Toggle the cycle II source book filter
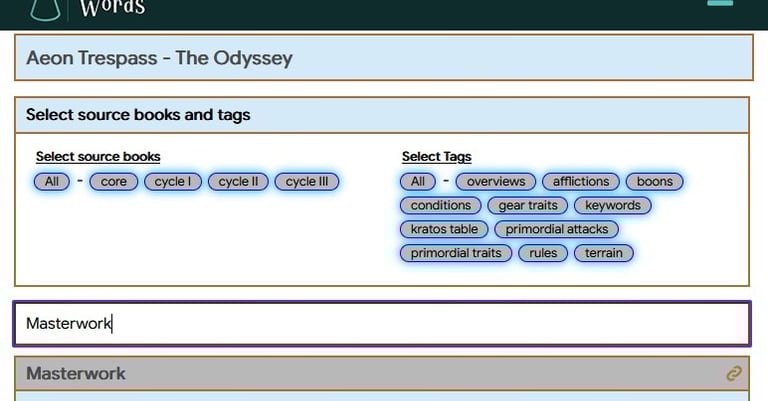768x401 pixels. 238,182
